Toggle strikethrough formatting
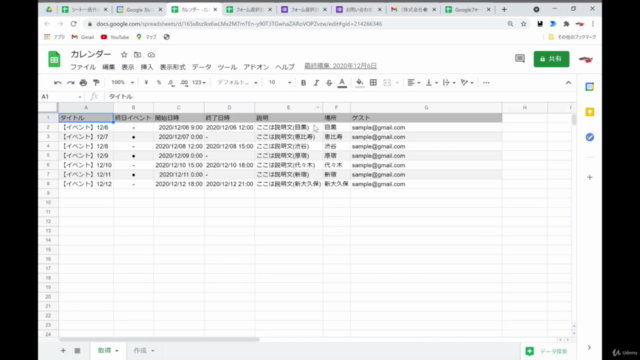Viewport: 640px width, 360px height. coord(329,82)
